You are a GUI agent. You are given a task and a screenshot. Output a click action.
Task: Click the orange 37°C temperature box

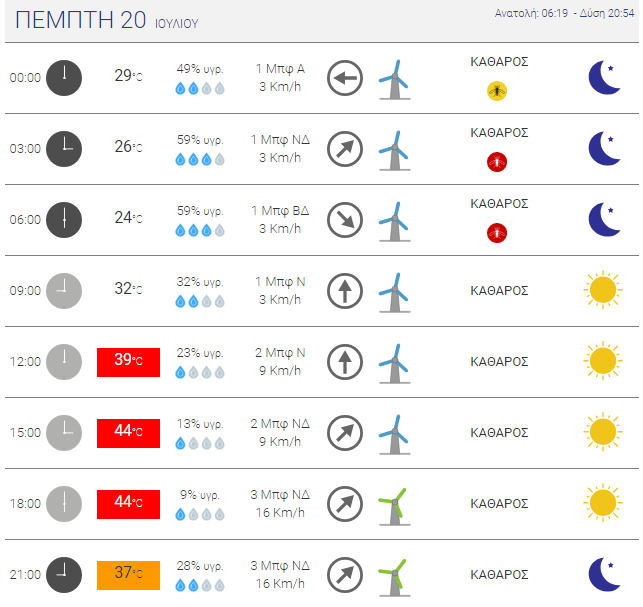[x=128, y=575]
